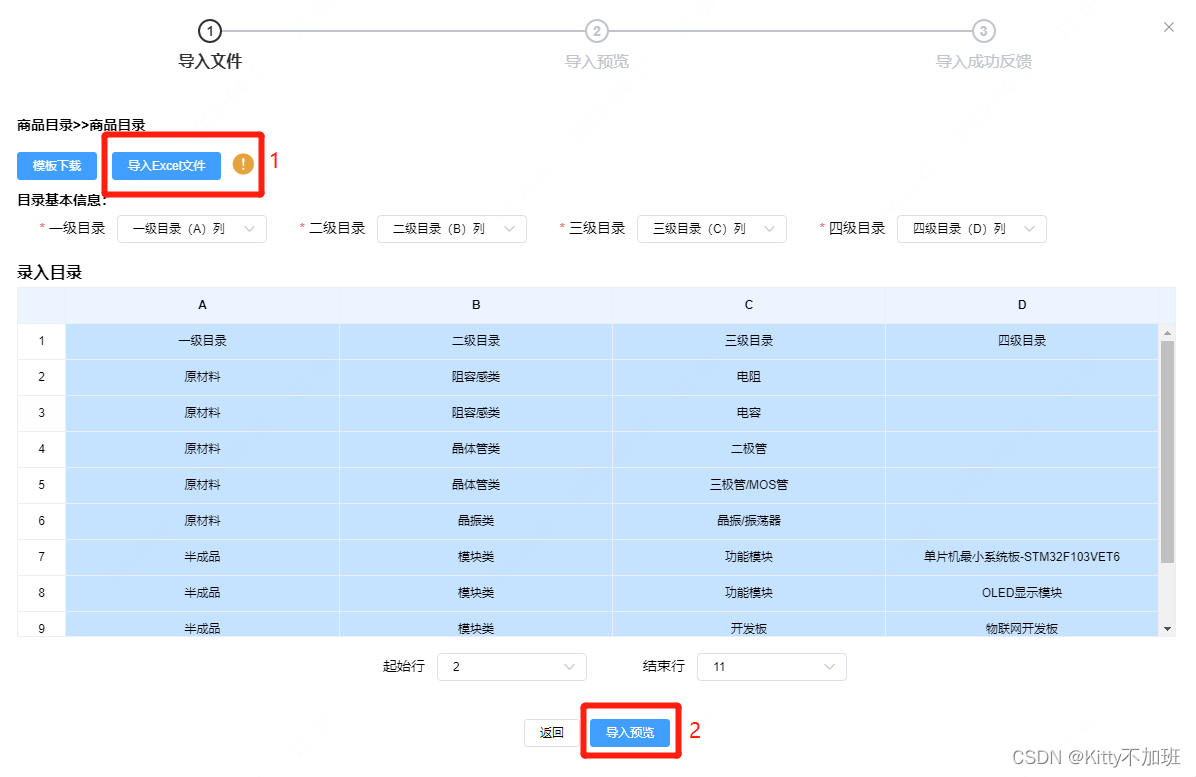The height and width of the screenshot is (777, 1196).
Task: Click cell 一级目录 in row 1
Action: click(x=202, y=341)
